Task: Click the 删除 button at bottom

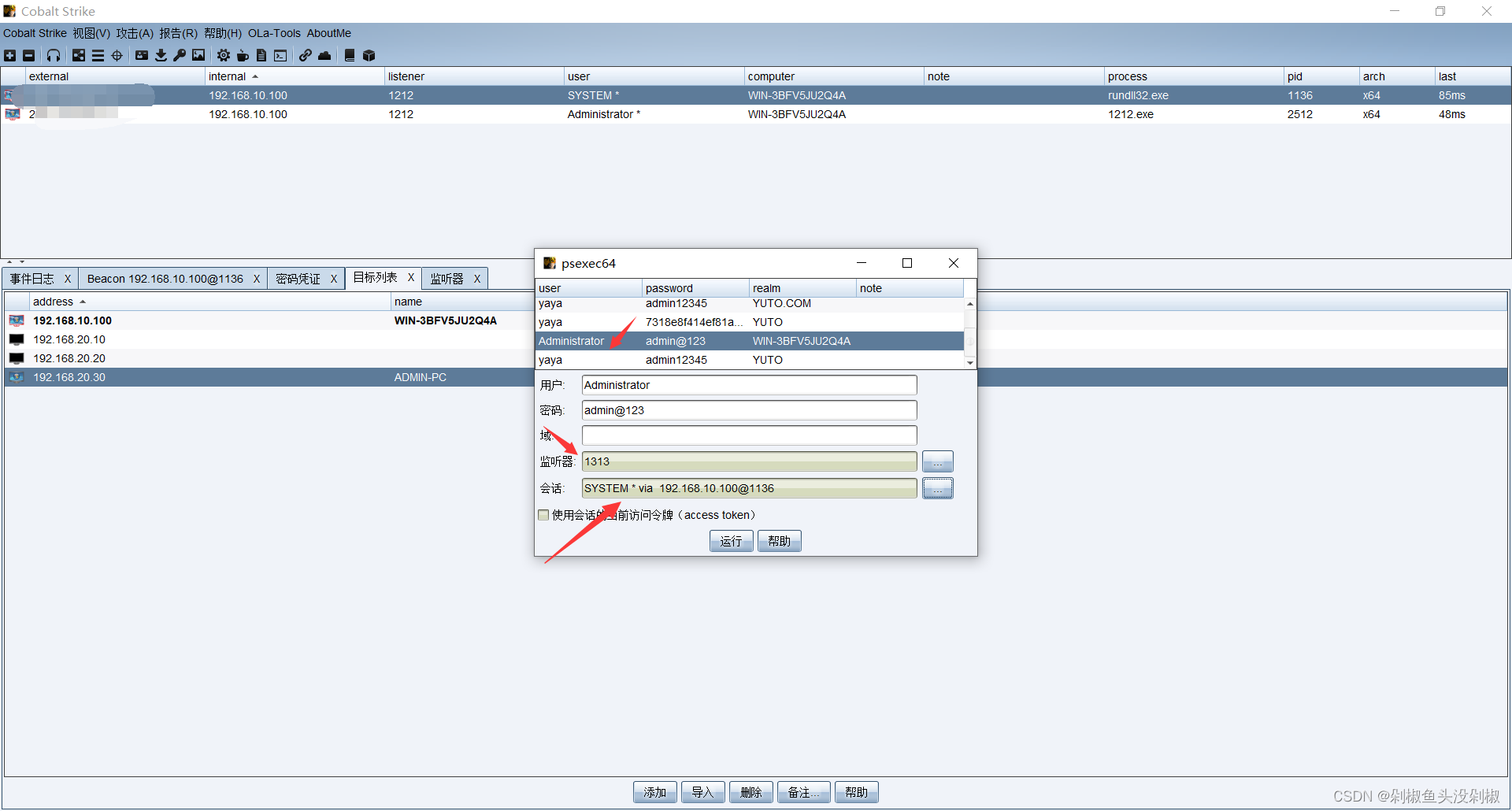Action: (x=750, y=792)
